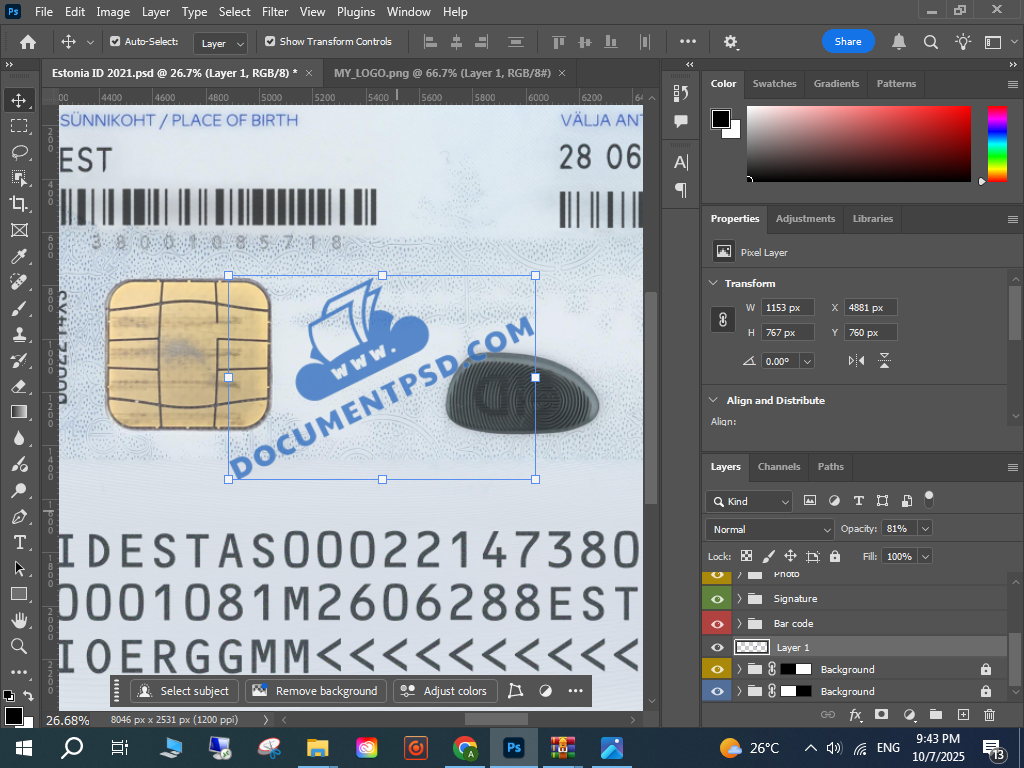
Task: Click the width W input field
Action: 788,308
